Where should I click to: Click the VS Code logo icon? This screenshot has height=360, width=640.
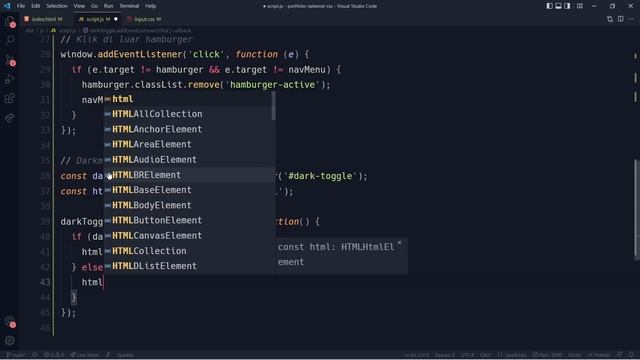pyautogui.click(x=7, y=6)
